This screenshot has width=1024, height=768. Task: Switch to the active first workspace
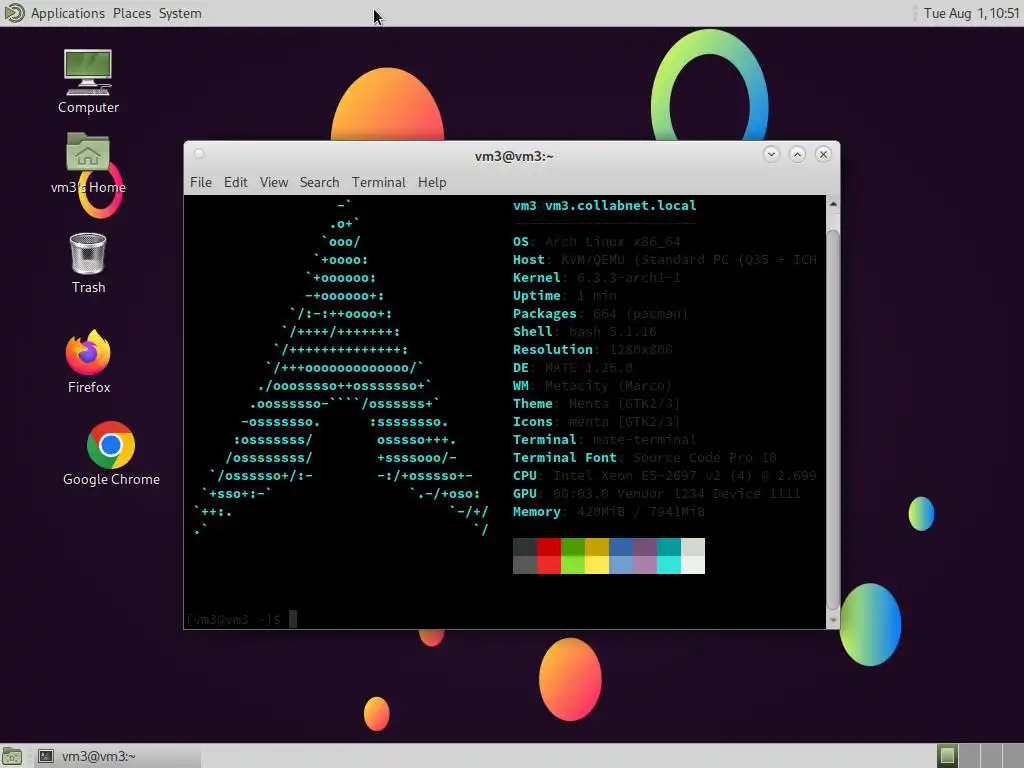(x=947, y=756)
